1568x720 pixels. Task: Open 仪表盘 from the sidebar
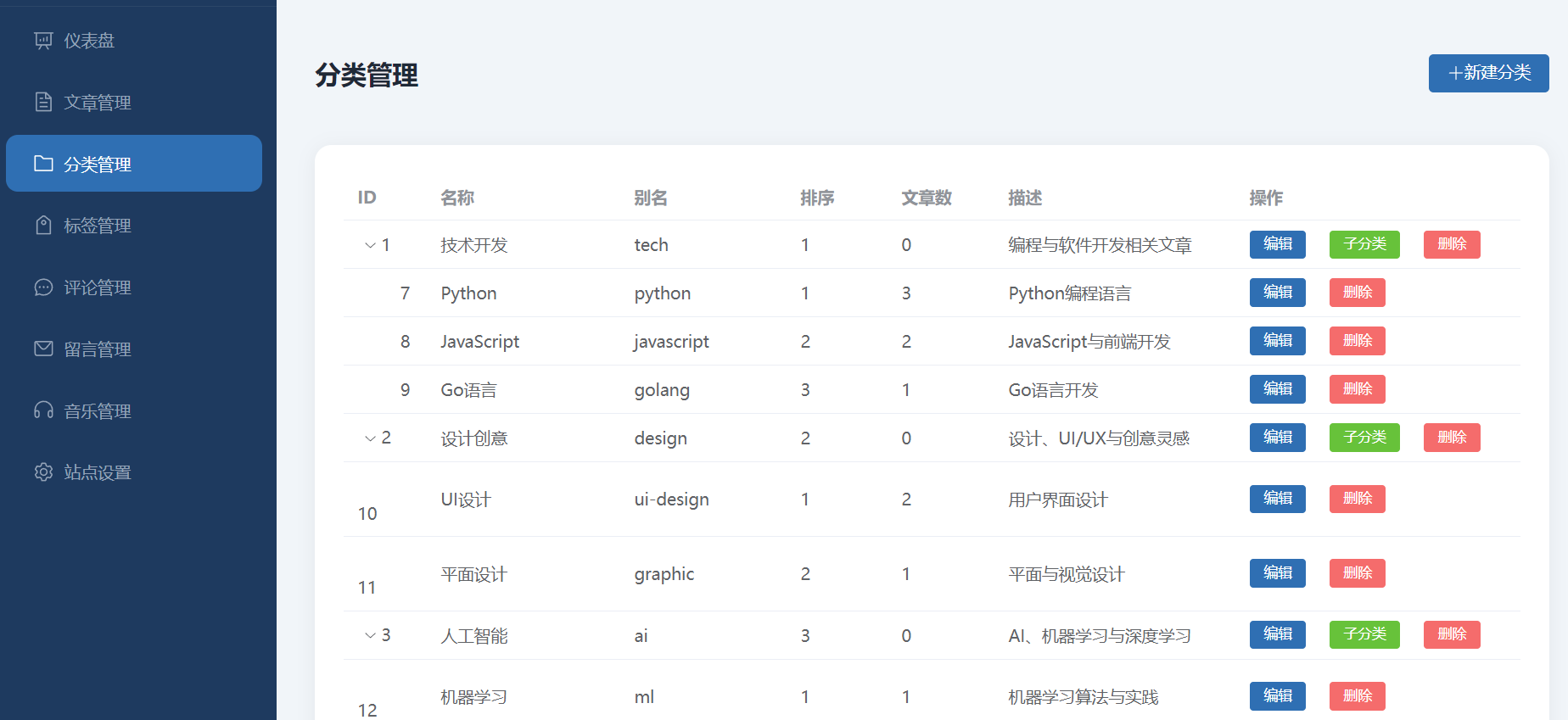click(134, 41)
